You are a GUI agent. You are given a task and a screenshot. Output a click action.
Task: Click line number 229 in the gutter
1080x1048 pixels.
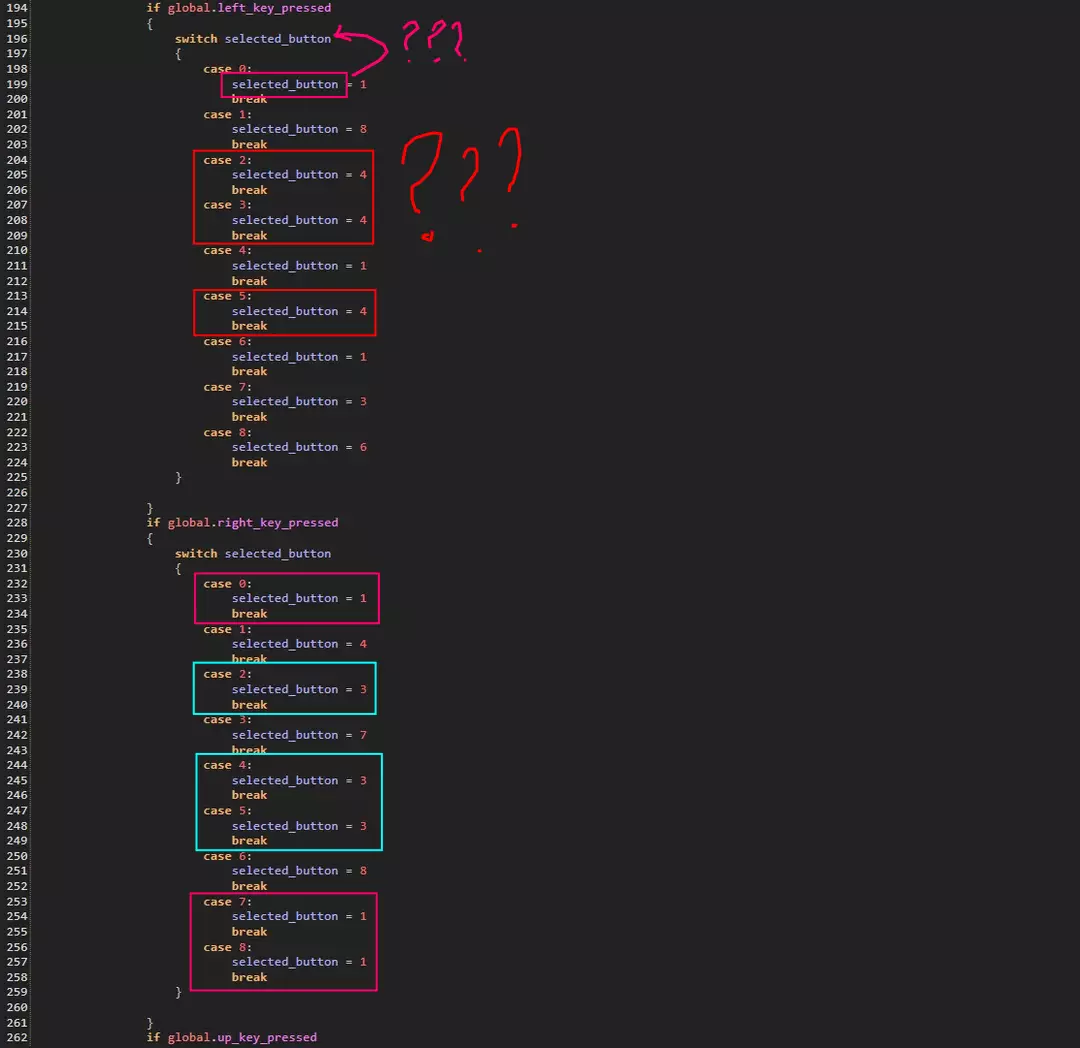click(x=17, y=538)
